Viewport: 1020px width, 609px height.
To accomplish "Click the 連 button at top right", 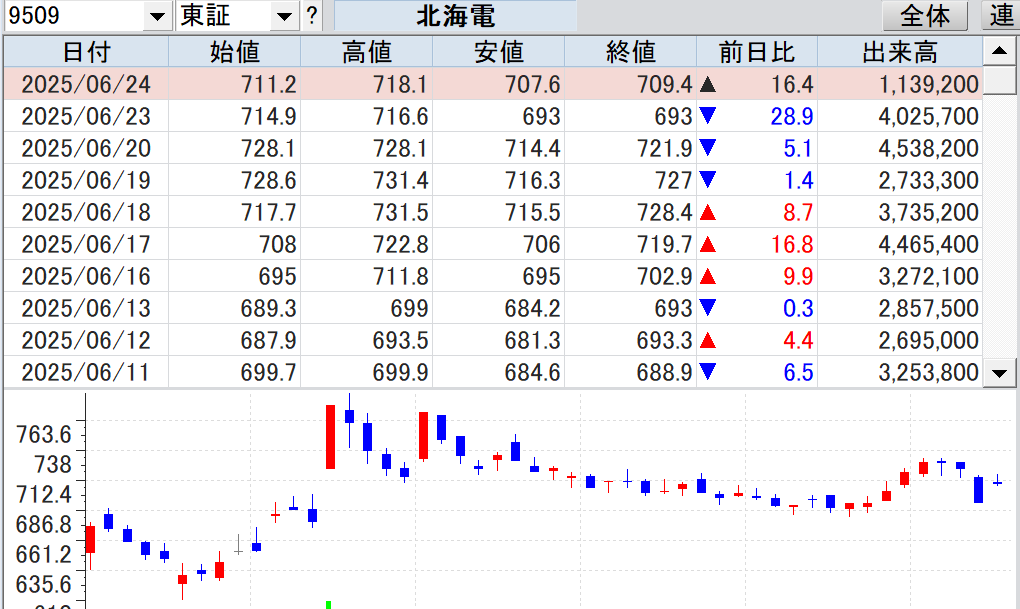I will point(1002,16).
